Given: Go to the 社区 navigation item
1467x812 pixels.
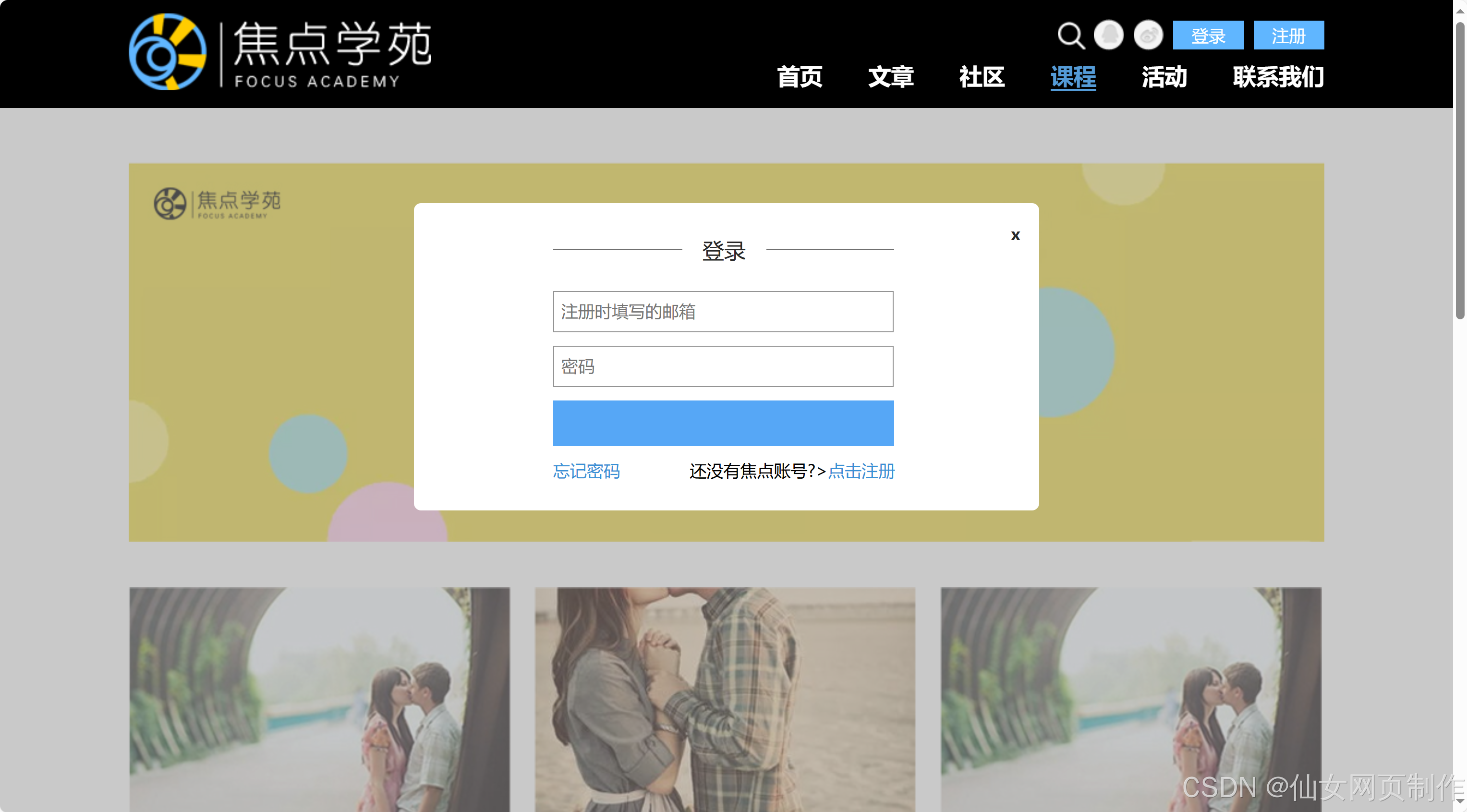Looking at the screenshot, I should pyautogui.click(x=982, y=77).
